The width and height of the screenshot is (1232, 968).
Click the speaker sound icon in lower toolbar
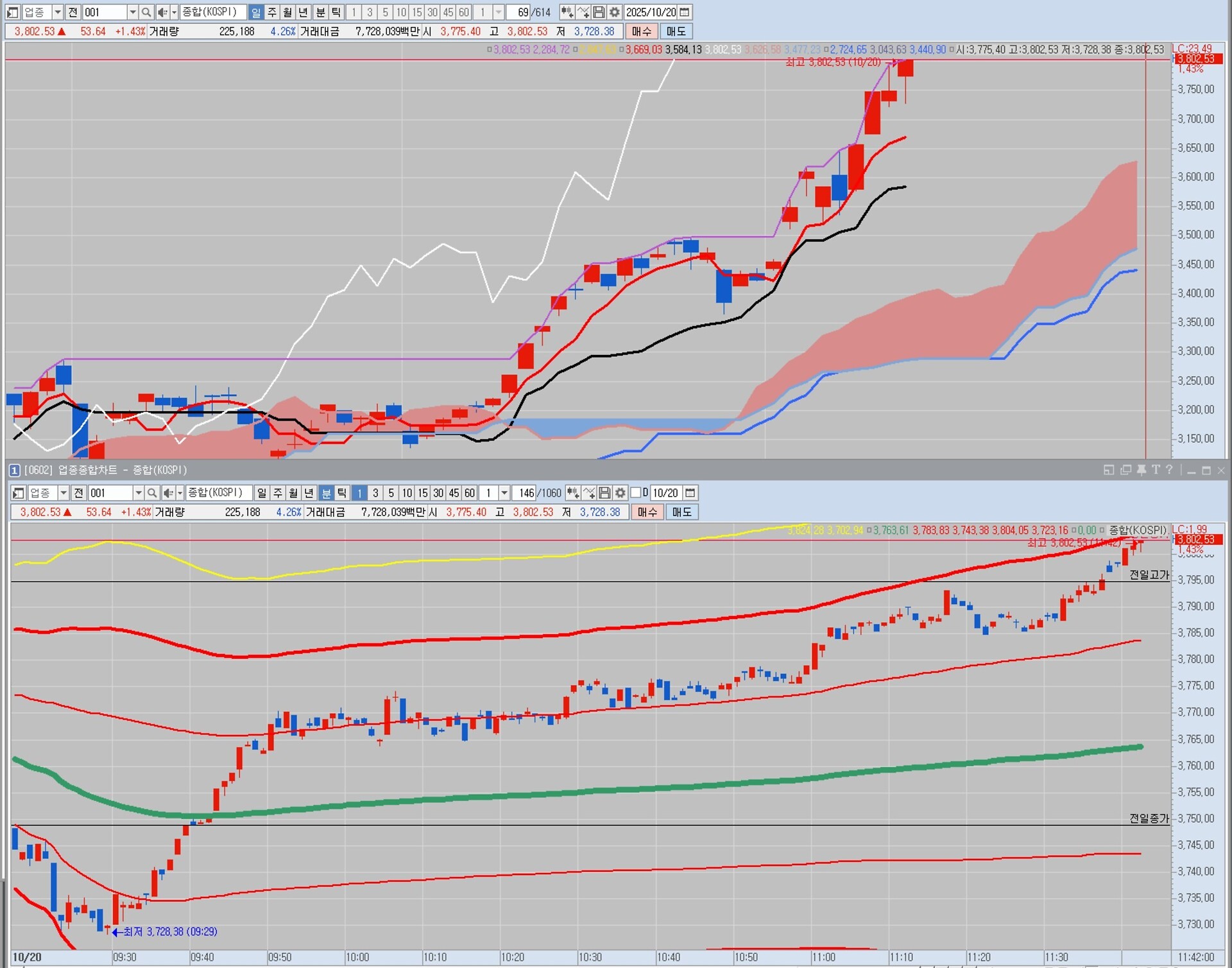point(167,493)
